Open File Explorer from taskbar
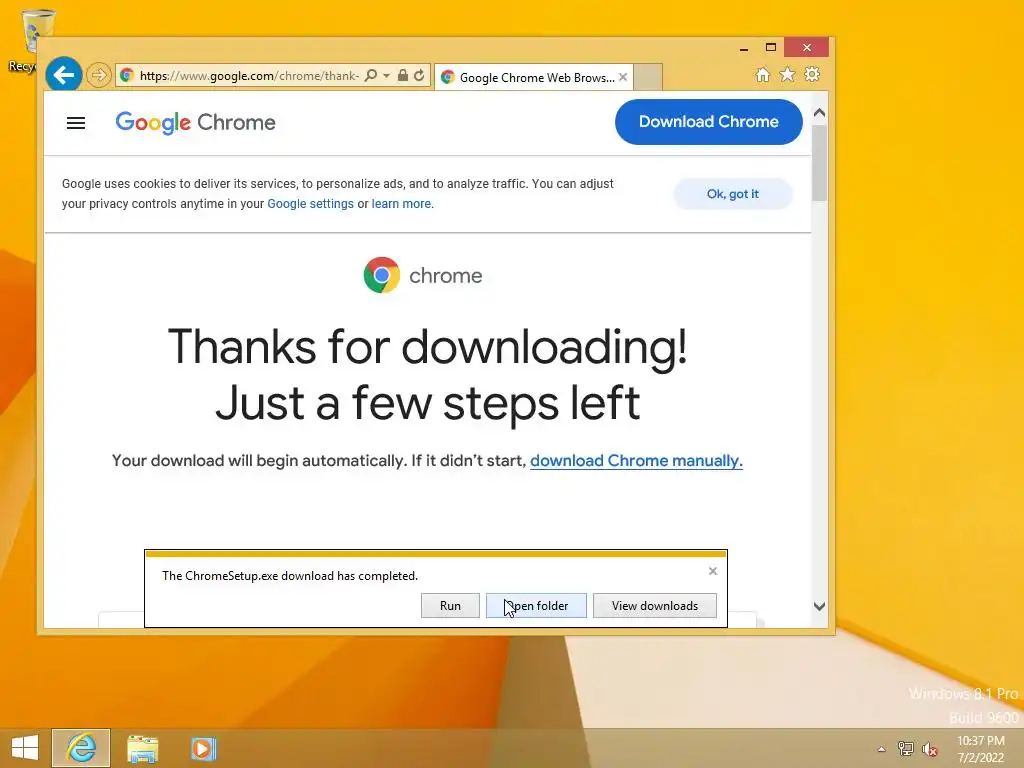The width and height of the screenshot is (1024, 768). pos(142,748)
